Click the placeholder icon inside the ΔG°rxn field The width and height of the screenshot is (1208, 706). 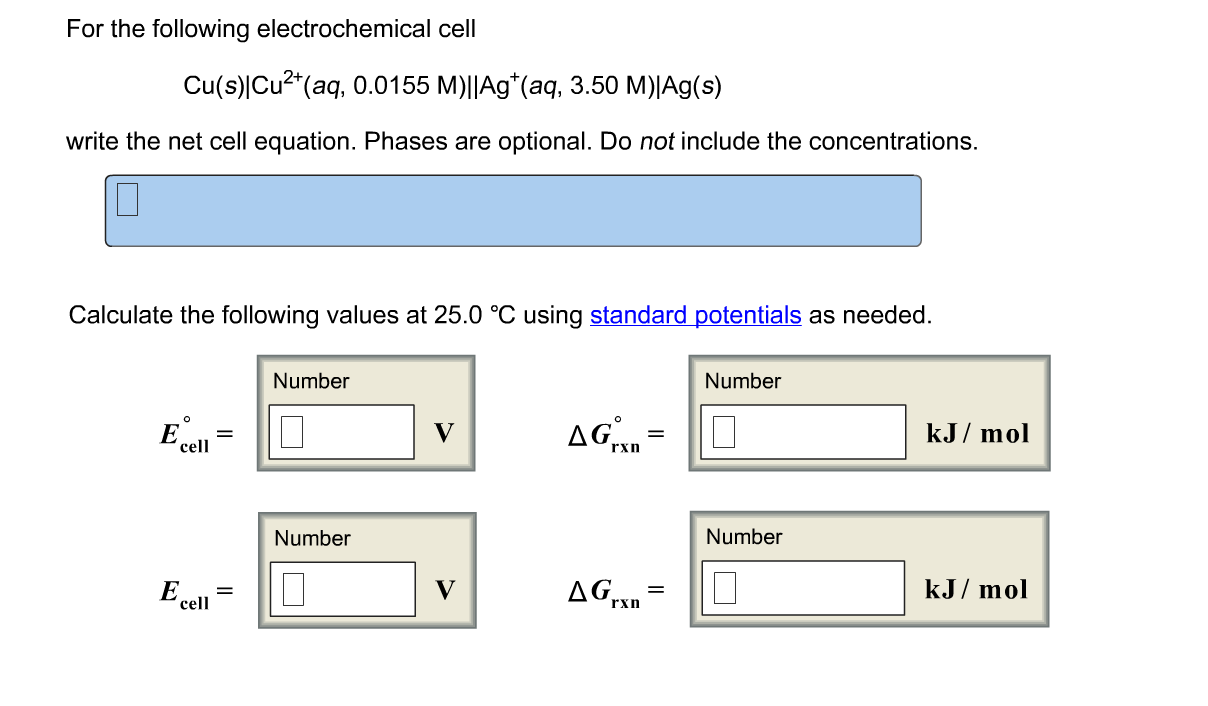723,431
